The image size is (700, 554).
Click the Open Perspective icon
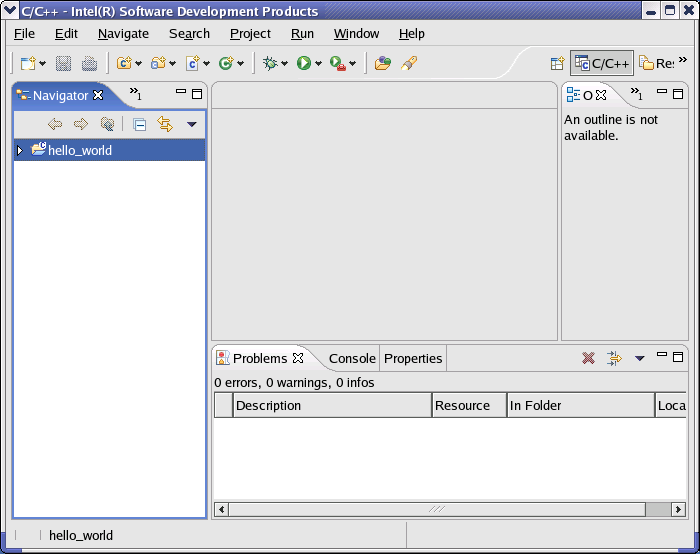click(557, 63)
